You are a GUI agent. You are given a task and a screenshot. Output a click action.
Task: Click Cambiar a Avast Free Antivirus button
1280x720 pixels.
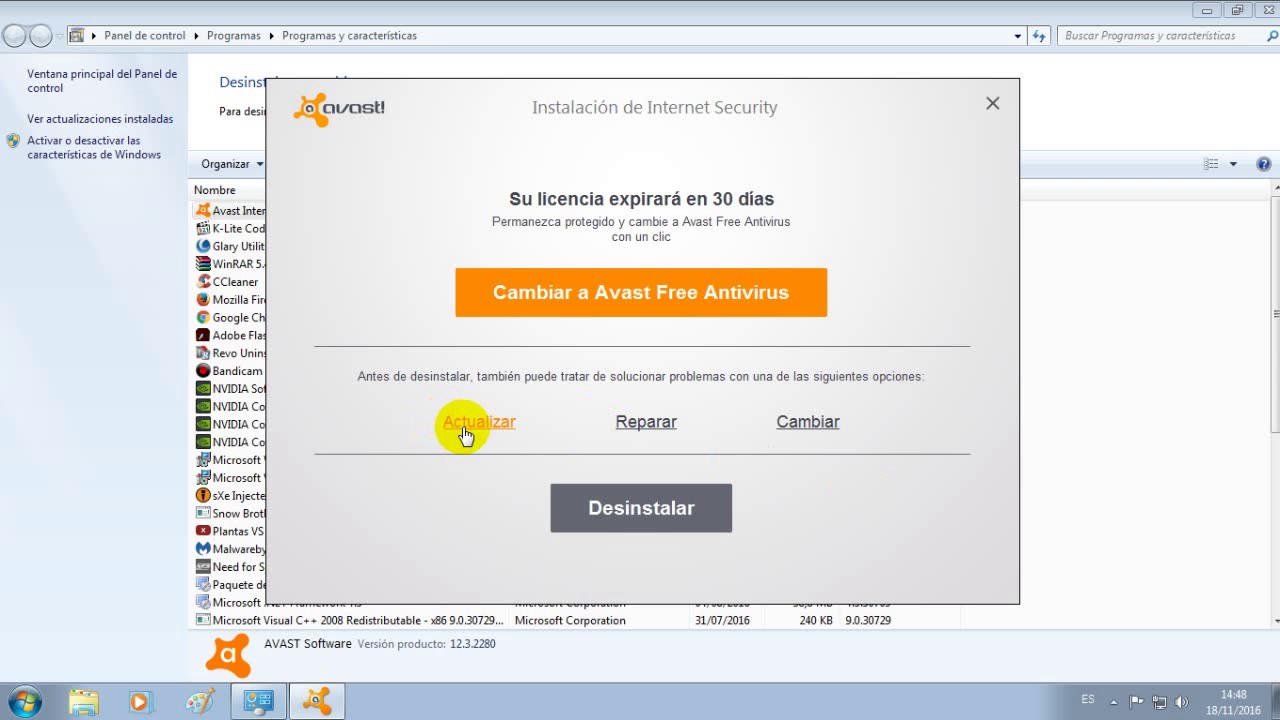641,292
